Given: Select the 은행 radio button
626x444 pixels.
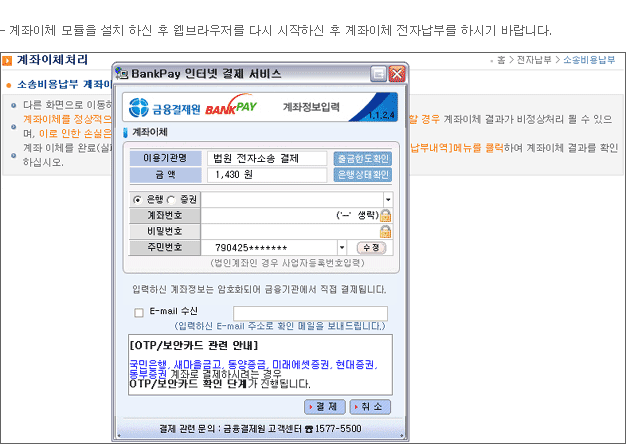Looking at the screenshot, I should (137, 200).
